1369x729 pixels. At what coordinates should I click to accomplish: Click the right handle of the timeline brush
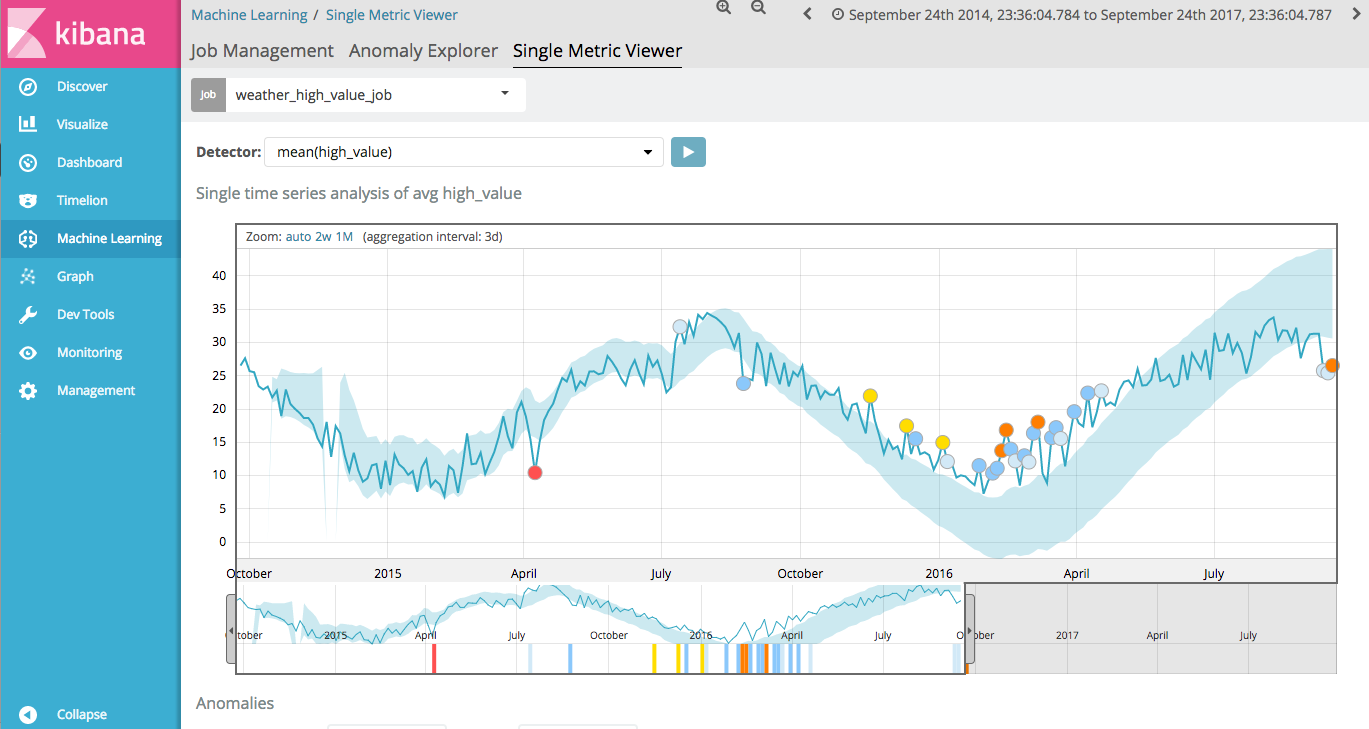[x=968, y=630]
